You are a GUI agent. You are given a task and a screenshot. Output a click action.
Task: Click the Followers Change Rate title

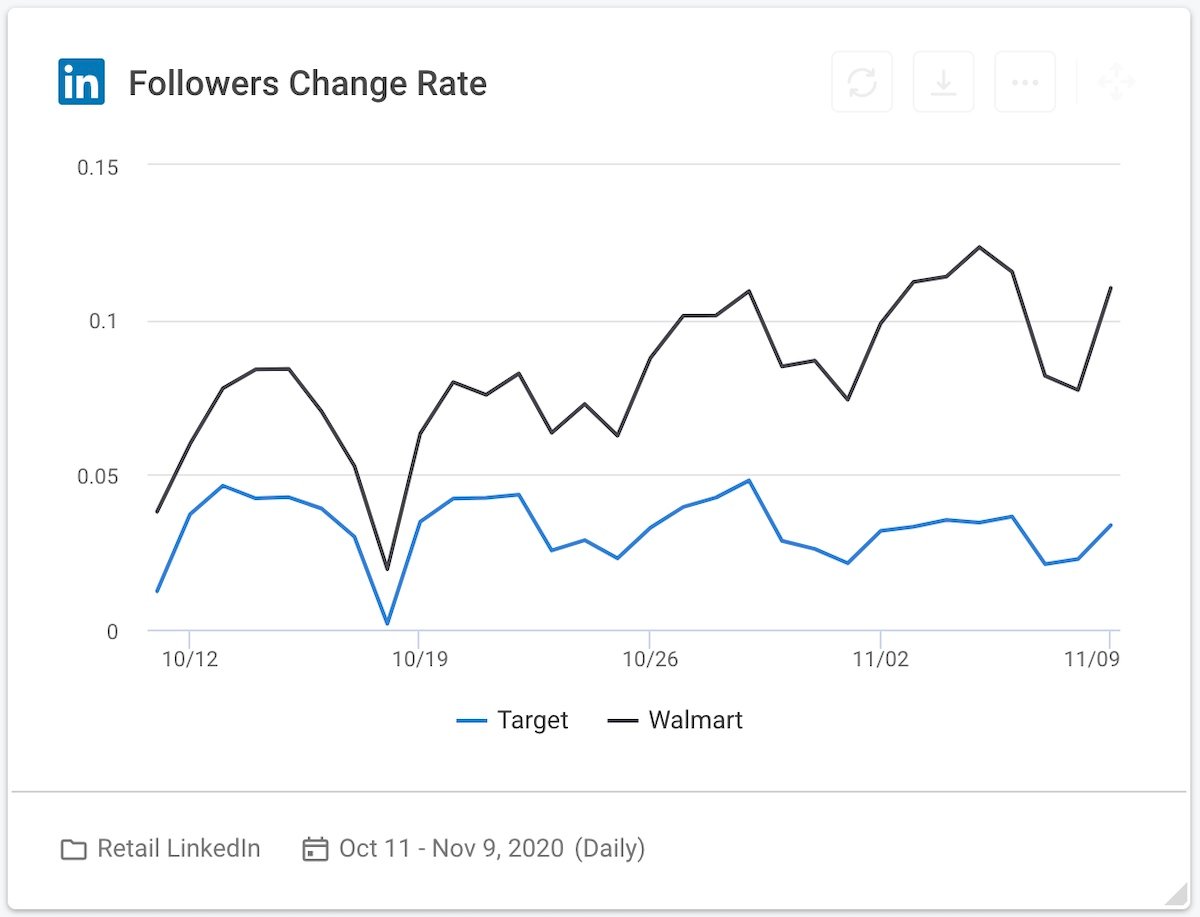[x=307, y=83]
